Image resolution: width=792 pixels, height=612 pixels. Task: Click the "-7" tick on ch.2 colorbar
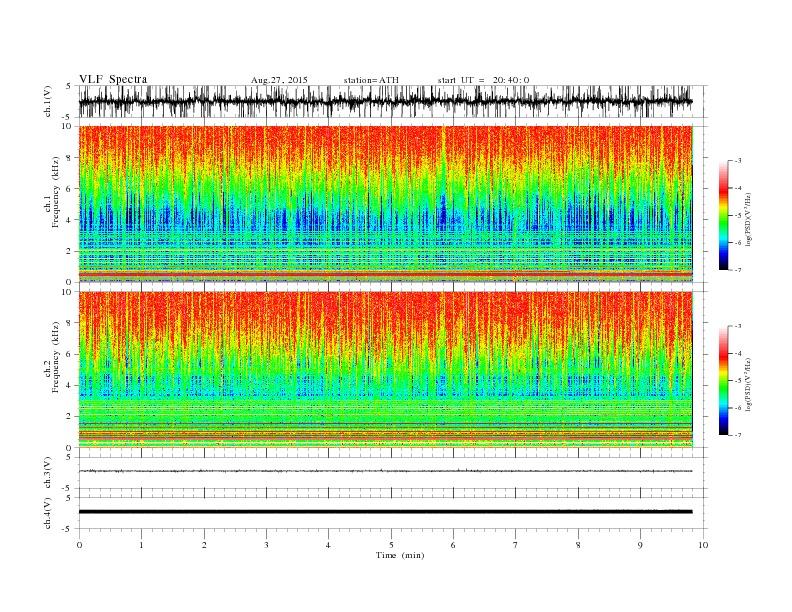pyautogui.click(x=738, y=435)
